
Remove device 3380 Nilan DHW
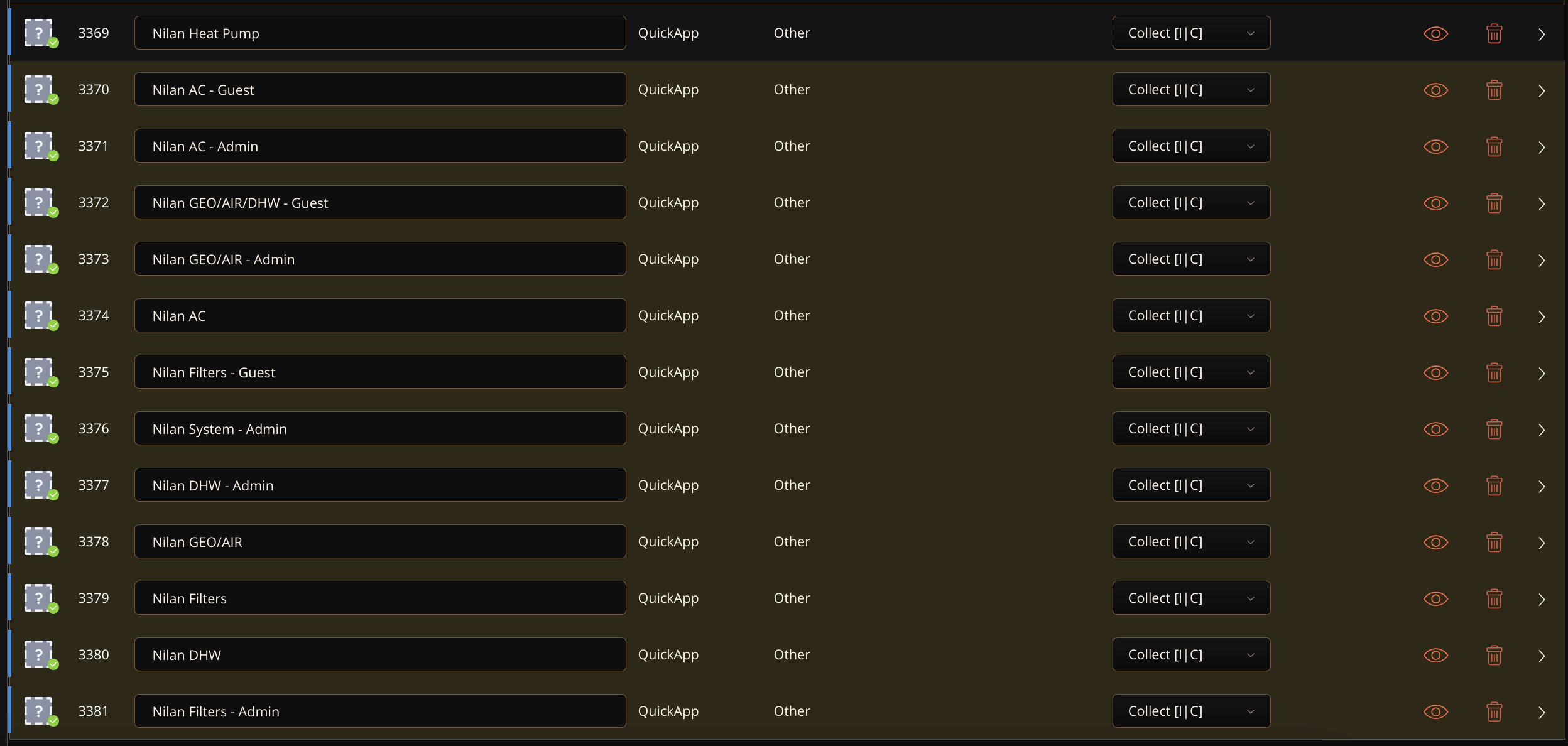[1494, 655]
